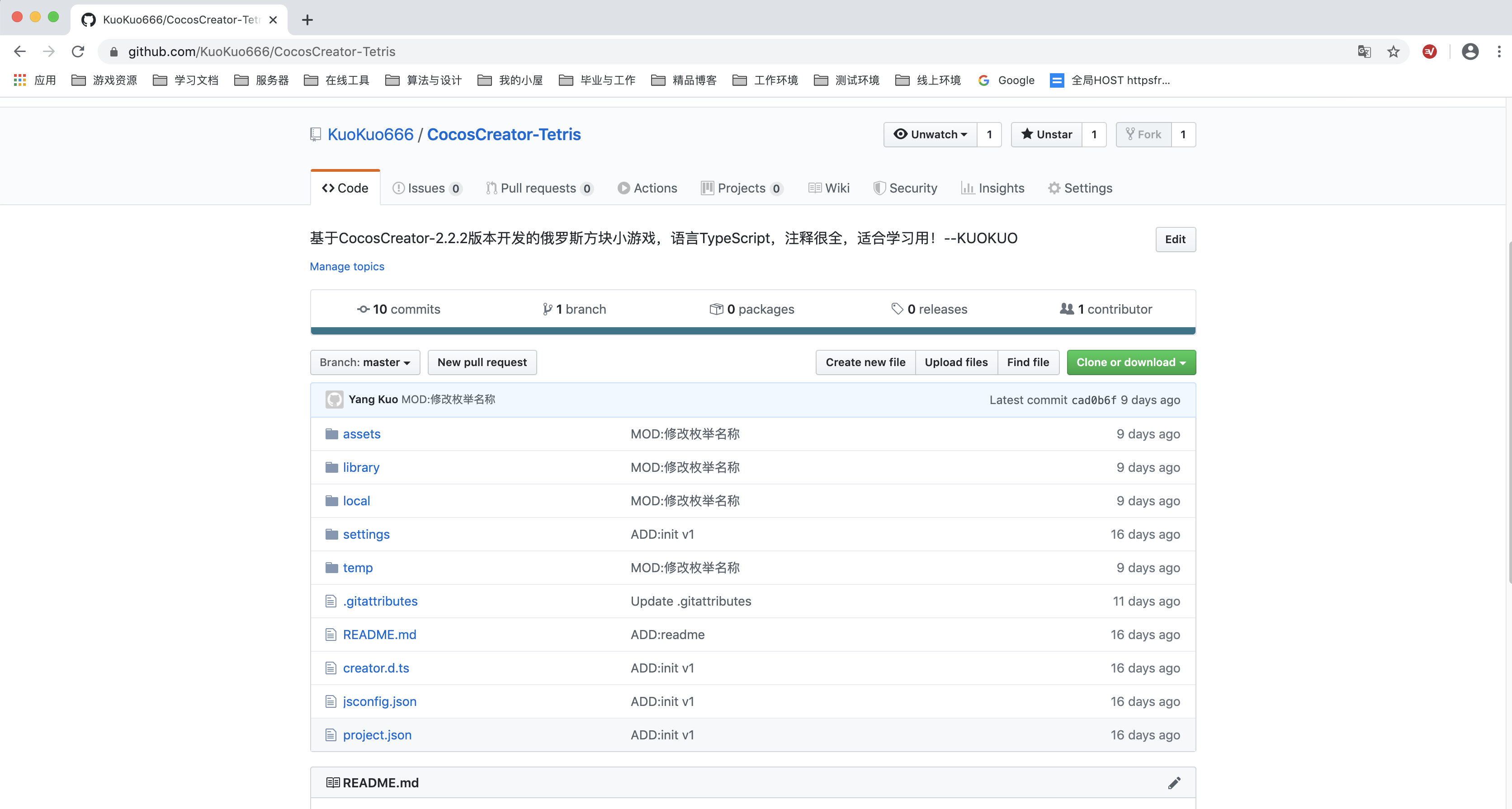This screenshot has height=809, width=1512.
Task: Open the Branch: master dropdown
Action: (x=365, y=362)
